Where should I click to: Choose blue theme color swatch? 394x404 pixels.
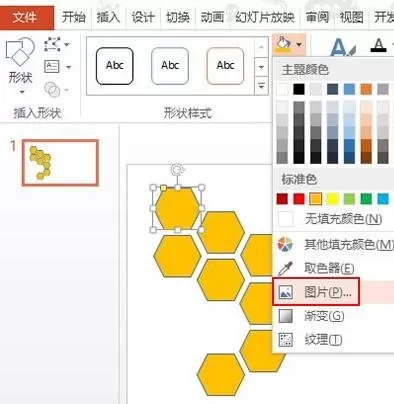[349, 89]
